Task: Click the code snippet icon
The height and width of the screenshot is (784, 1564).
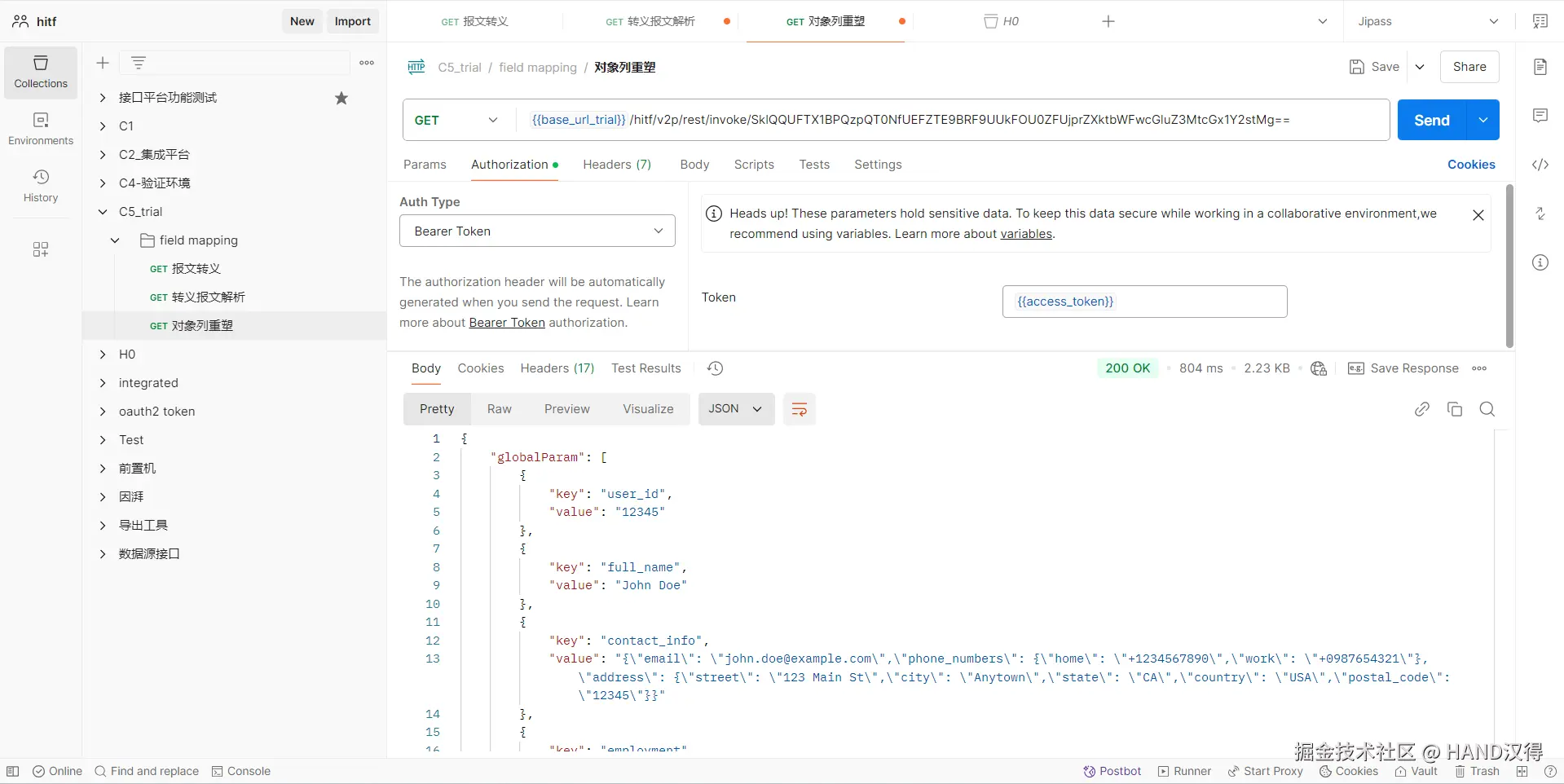Action: pos(1540,165)
